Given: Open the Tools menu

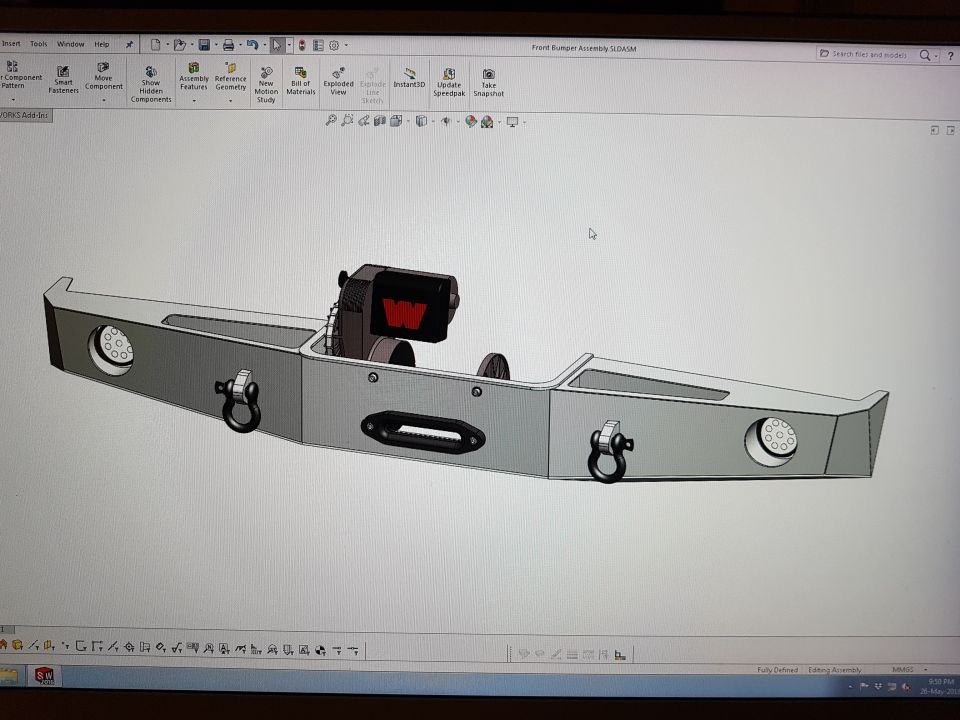Looking at the screenshot, I should pyautogui.click(x=39, y=43).
